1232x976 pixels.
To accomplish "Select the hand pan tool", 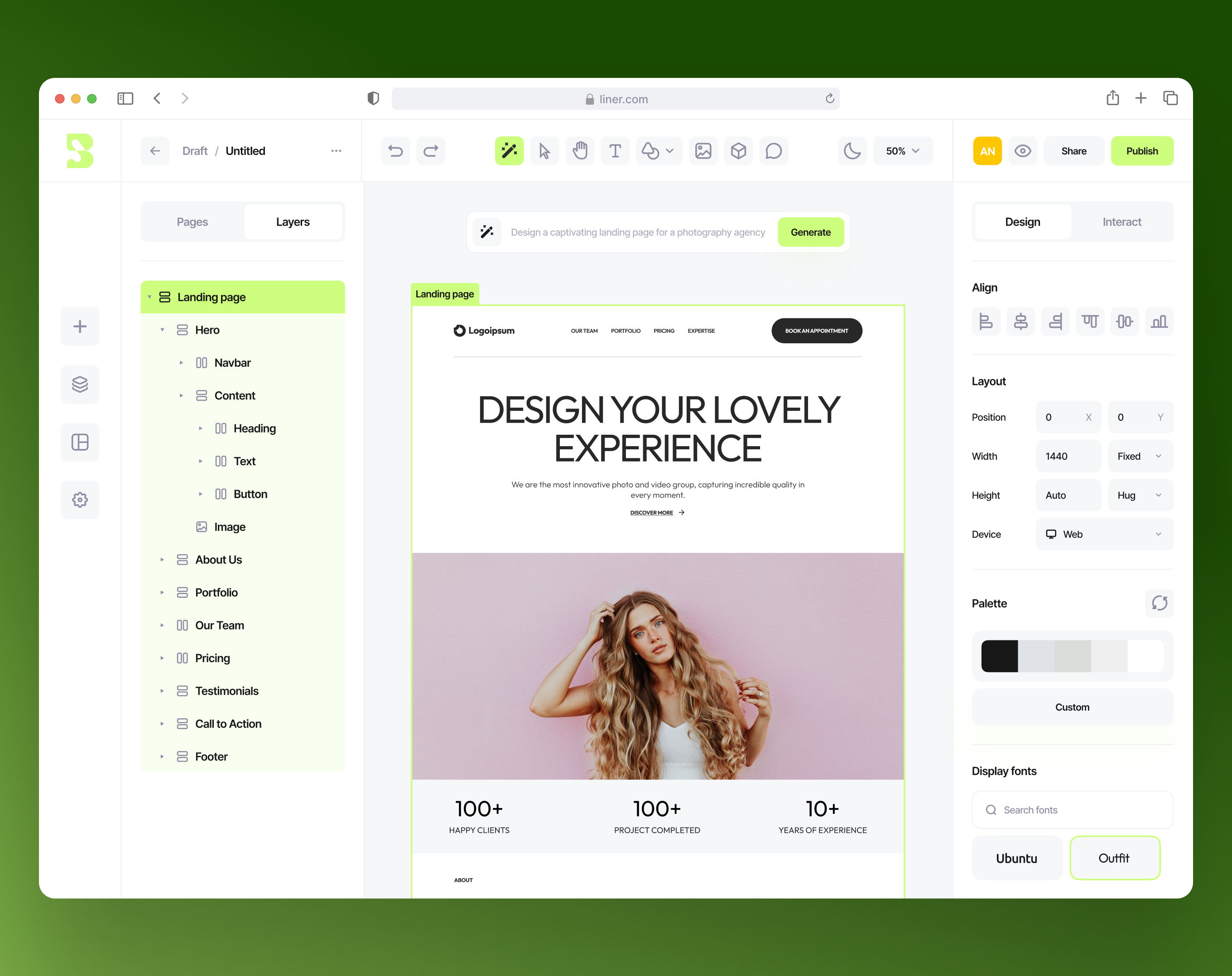I will coord(579,151).
